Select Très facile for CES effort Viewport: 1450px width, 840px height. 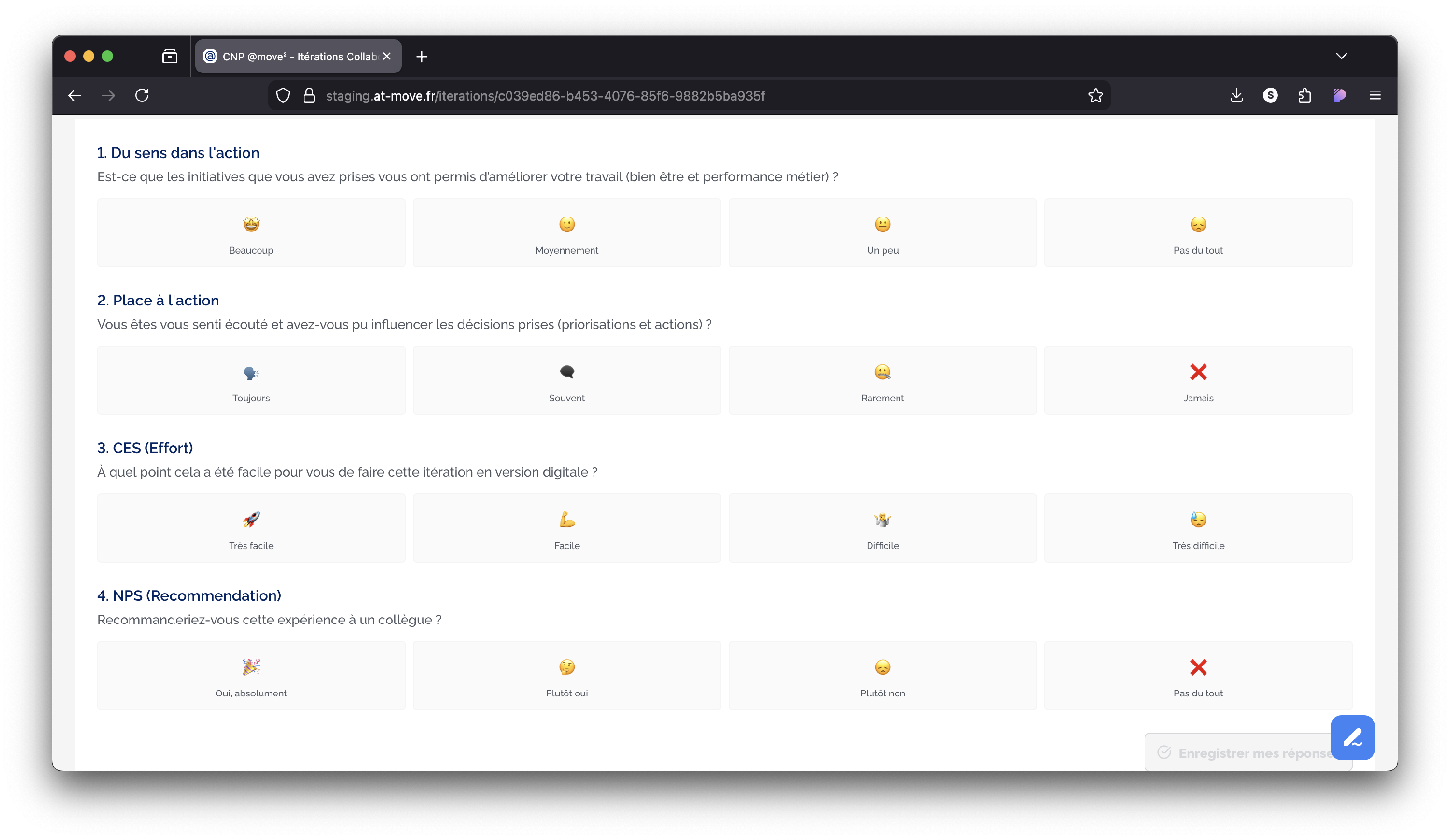251,528
